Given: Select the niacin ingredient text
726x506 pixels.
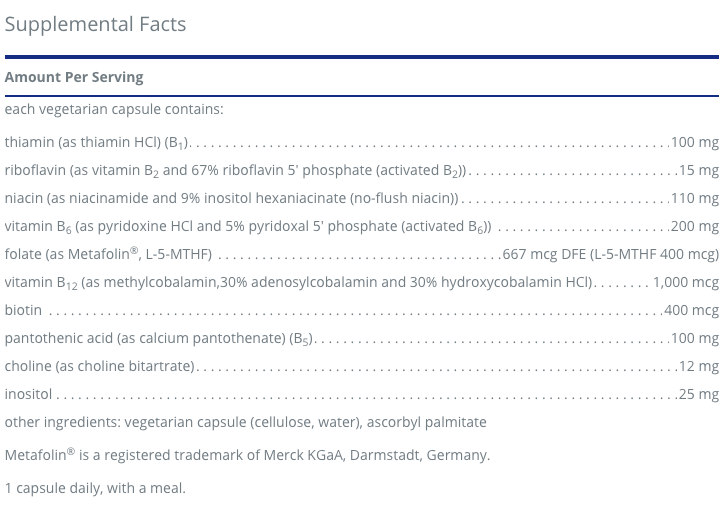Looking at the screenshot, I should [231, 198].
